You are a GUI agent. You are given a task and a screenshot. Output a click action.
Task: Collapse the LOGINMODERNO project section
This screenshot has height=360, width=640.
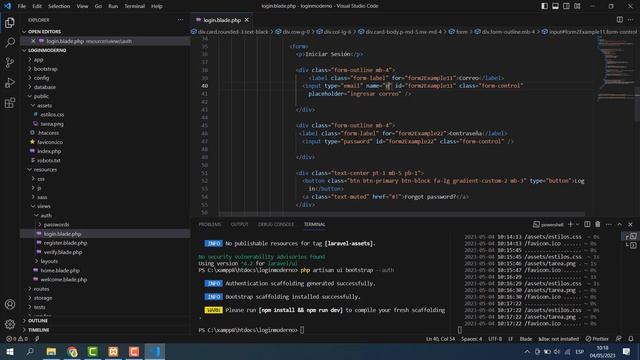coord(47,50)
